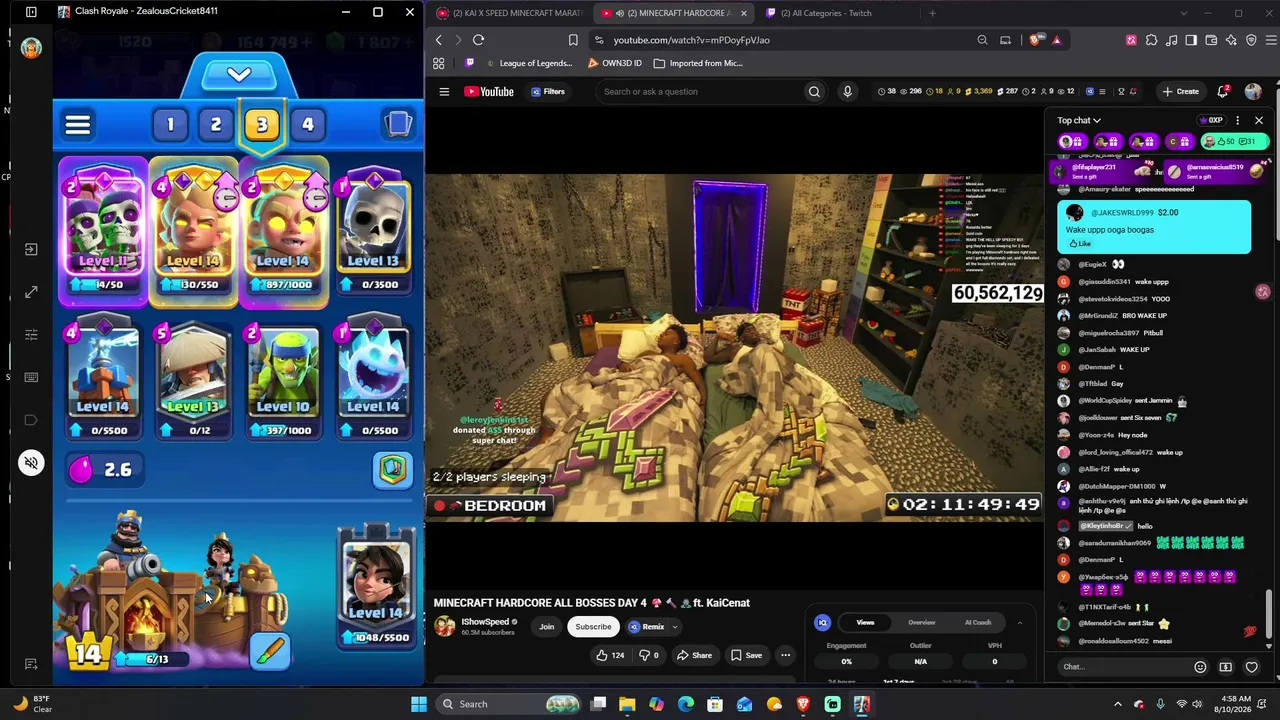
Task: Switch to deck slot 2
Action: pyautogui.click(x=216, y=124)
